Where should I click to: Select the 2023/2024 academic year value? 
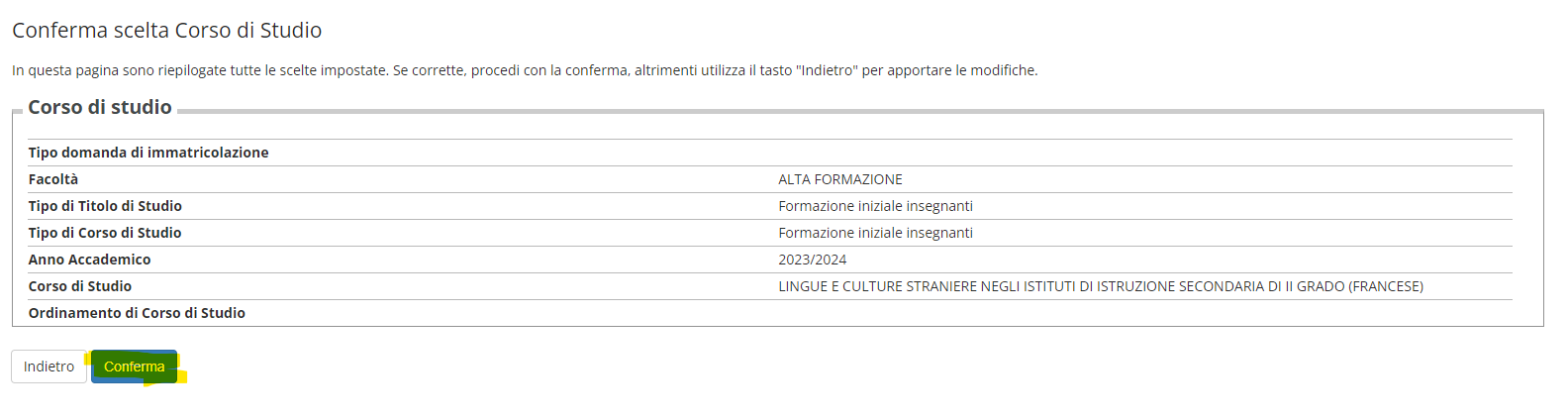(813, 260)
